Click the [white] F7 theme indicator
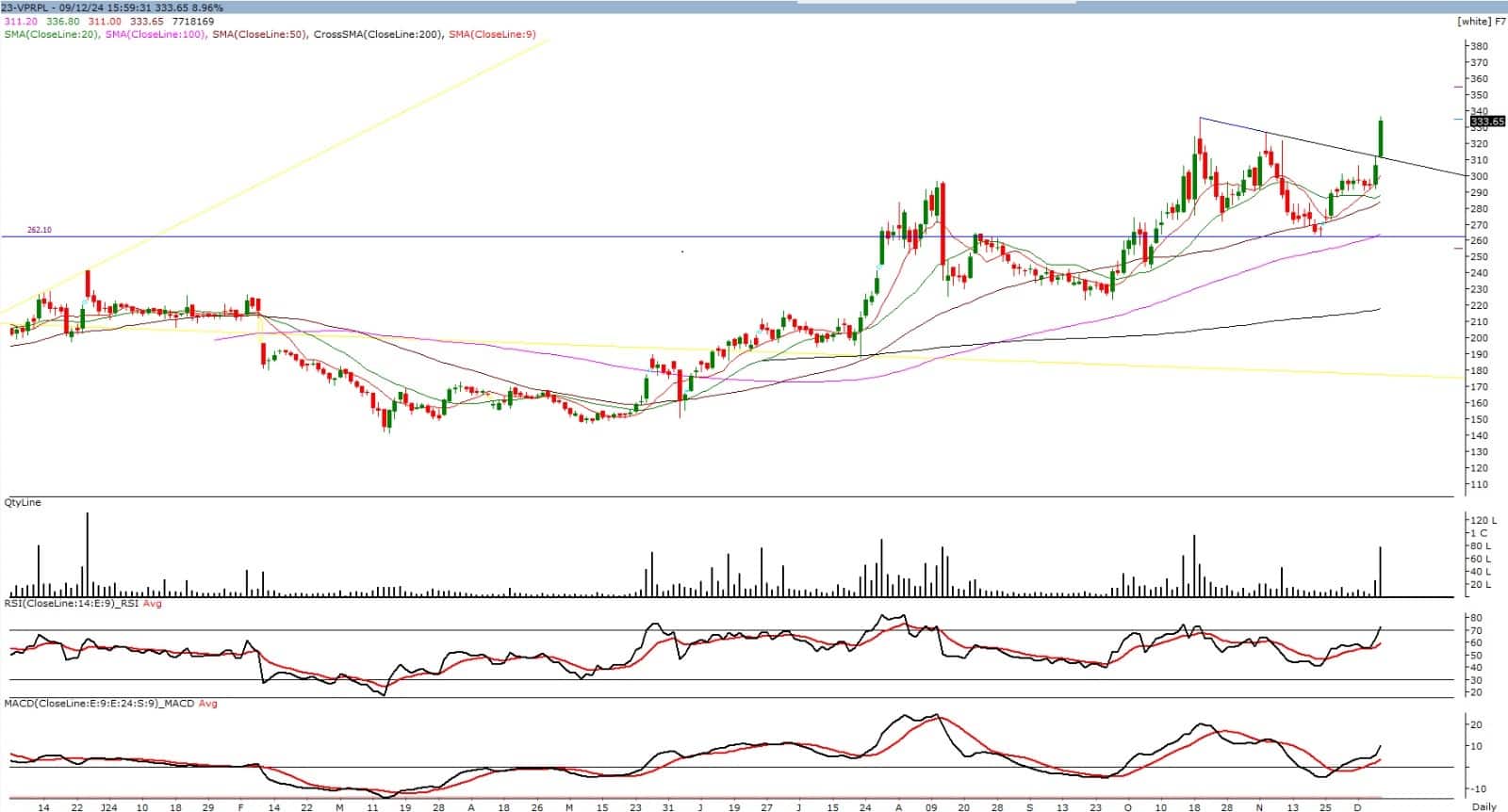1508x812 pixels. pos(1473,21)
